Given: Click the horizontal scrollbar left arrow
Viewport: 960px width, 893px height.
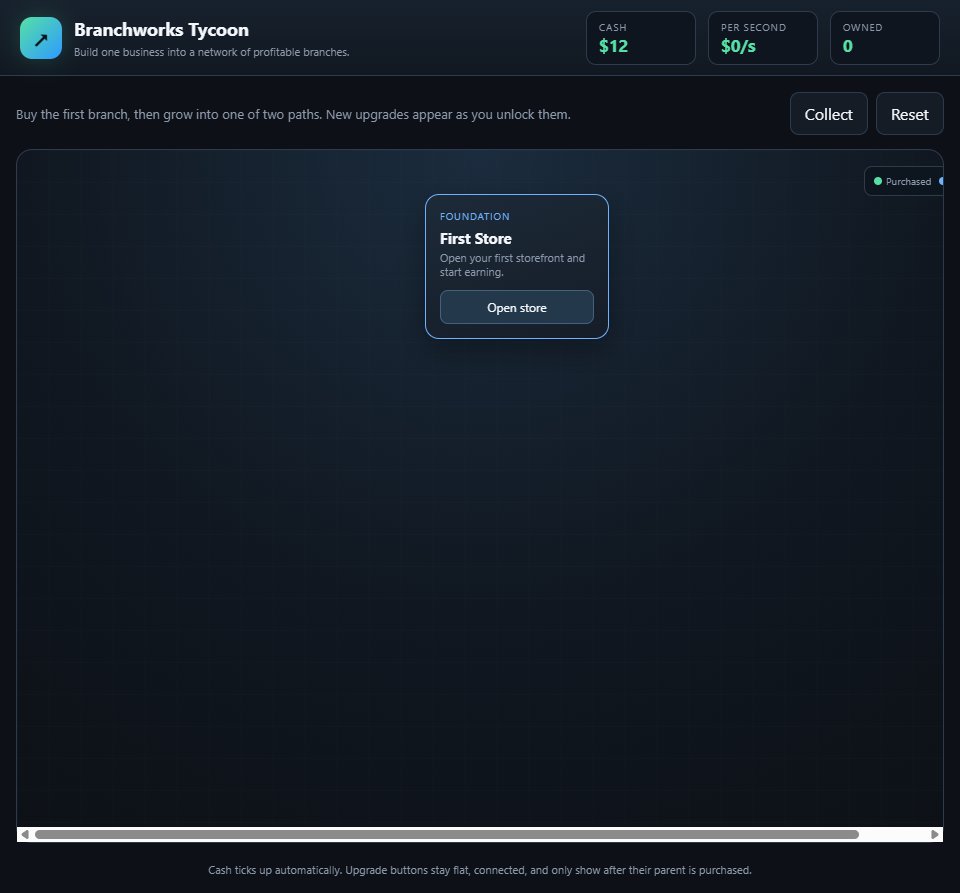Looking at the screenshot, I should tap(24, 834).
